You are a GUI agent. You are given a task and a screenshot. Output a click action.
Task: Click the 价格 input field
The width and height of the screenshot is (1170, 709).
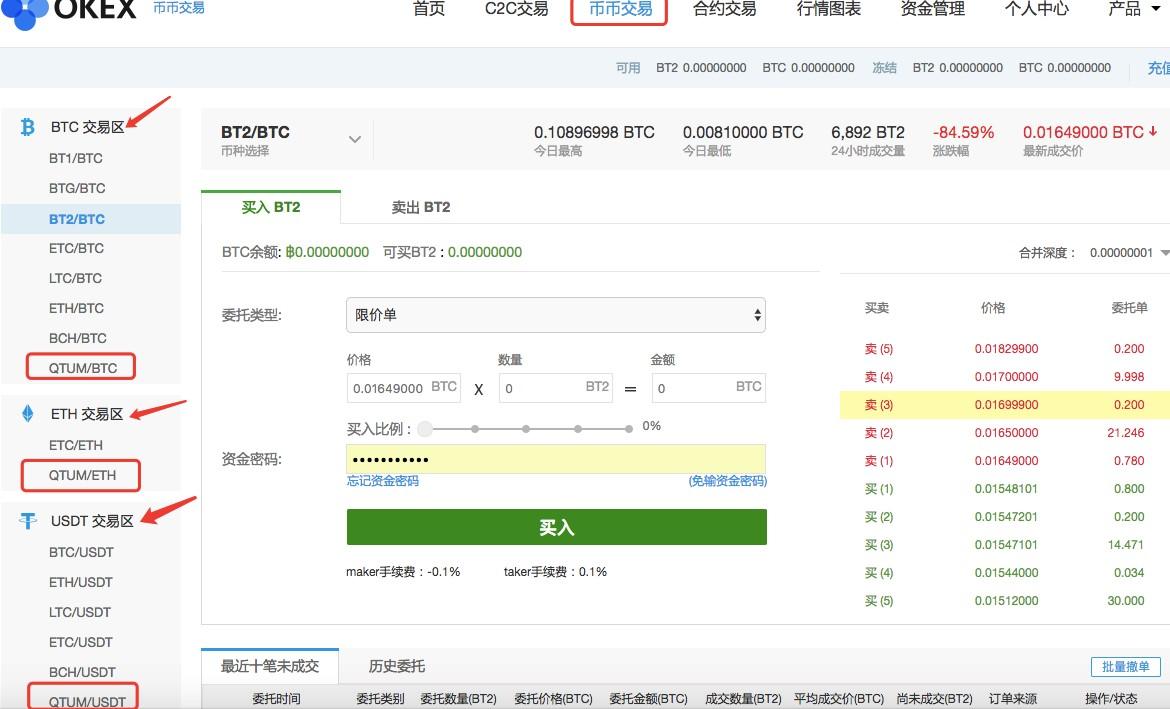pos(404,388)
